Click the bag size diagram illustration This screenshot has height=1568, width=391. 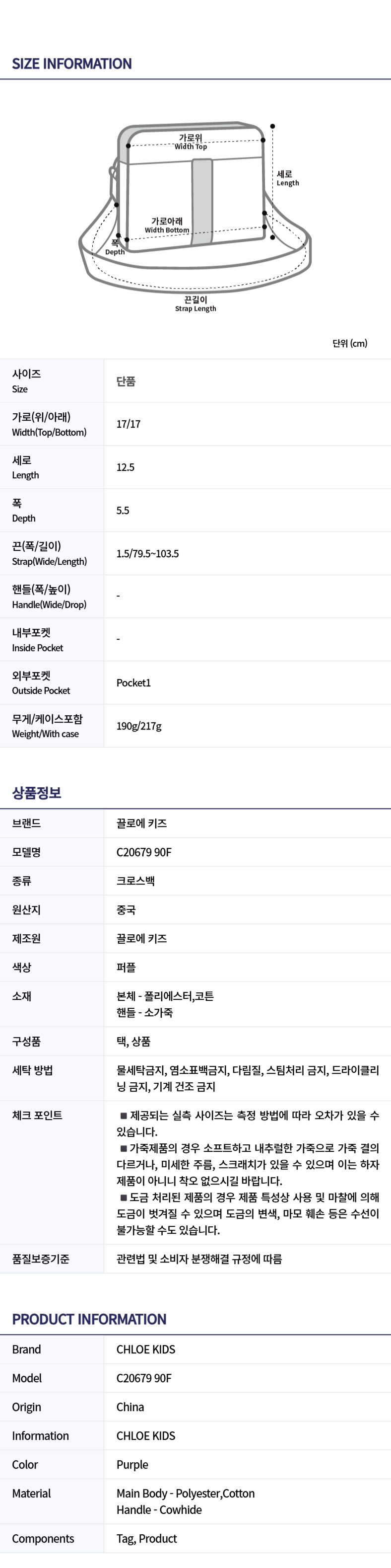coord(195,201)
